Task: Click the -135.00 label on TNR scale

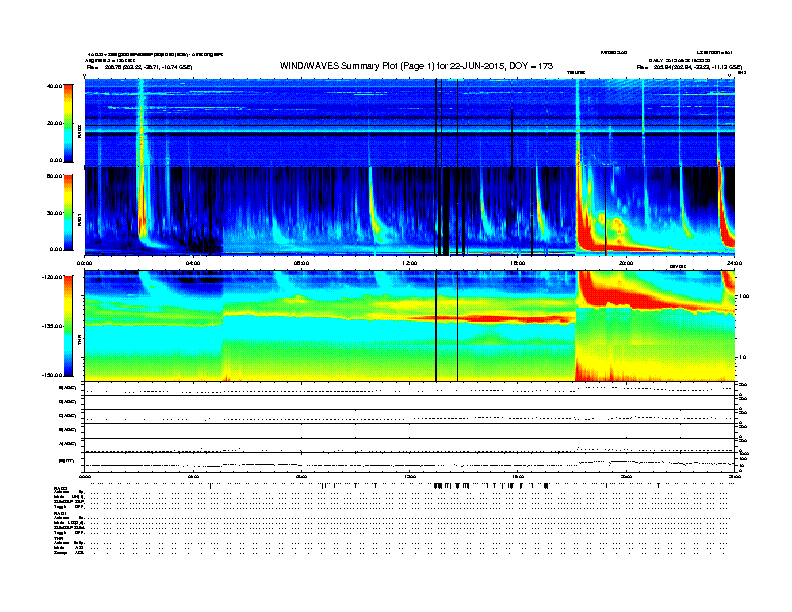Action: (53, 326)
